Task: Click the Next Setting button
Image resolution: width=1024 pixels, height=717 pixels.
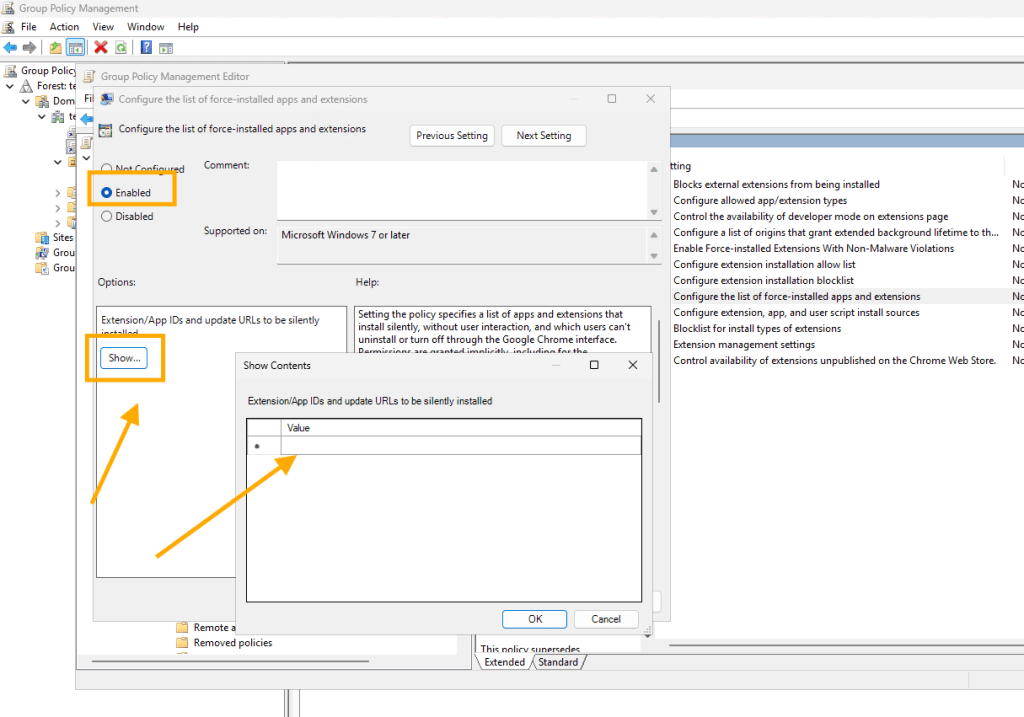Action: click(543, 136)
